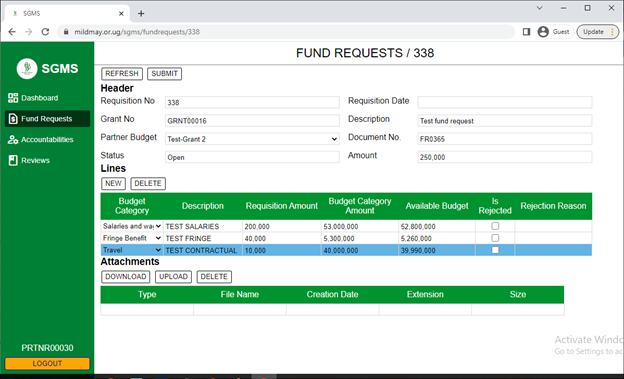Open the Travel budget category dropdown
This screenshot has width=624, height=379.
pyautogui.click(x=132, y=250)
